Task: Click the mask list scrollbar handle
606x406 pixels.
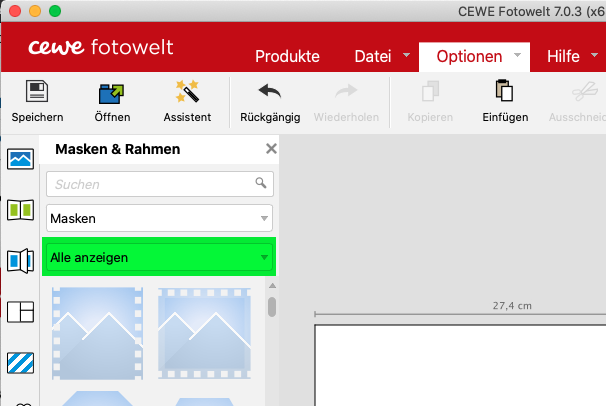Action: click(x=272, y=307)
